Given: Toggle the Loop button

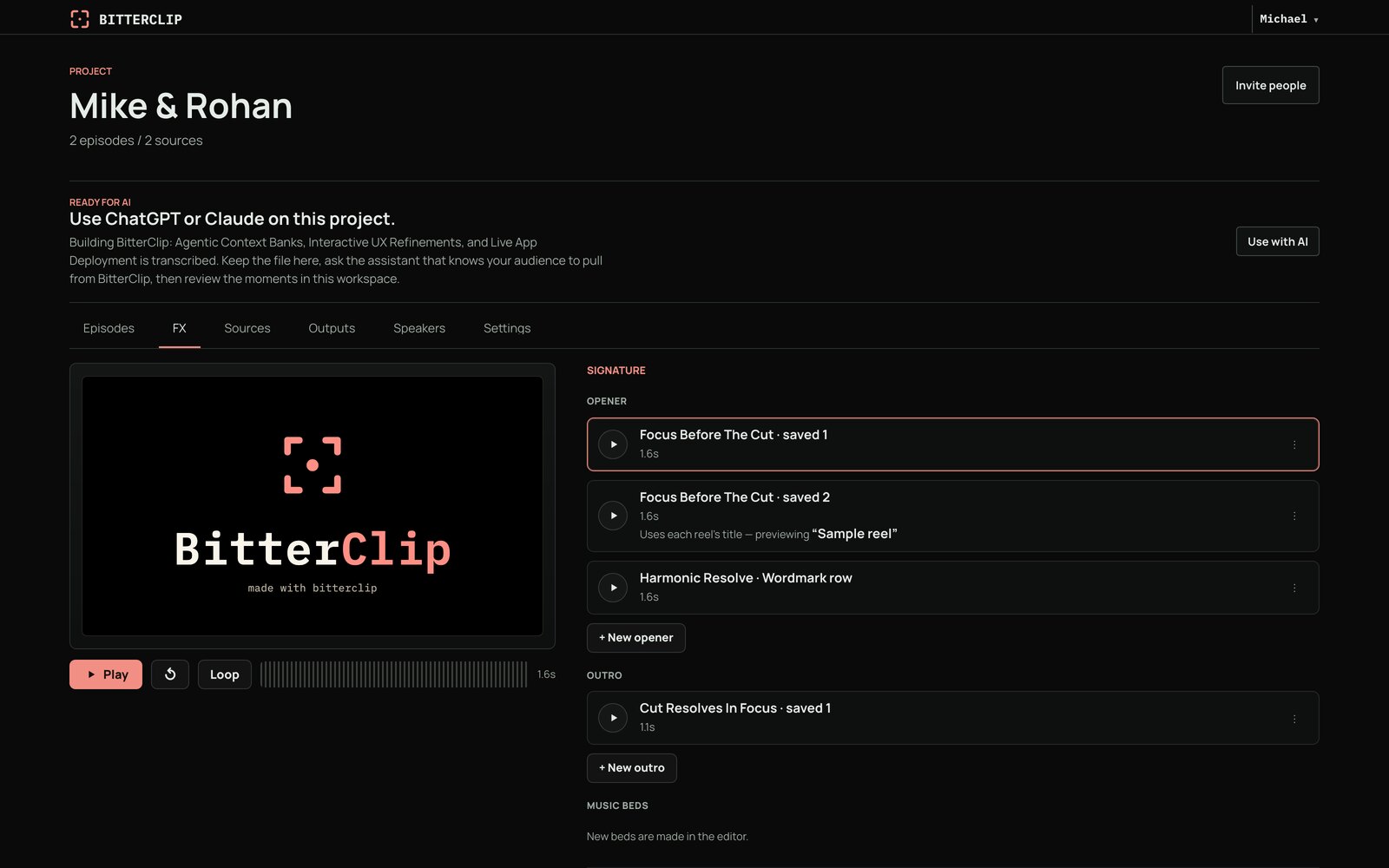Looking at the screenshot, I should [224, 674].
